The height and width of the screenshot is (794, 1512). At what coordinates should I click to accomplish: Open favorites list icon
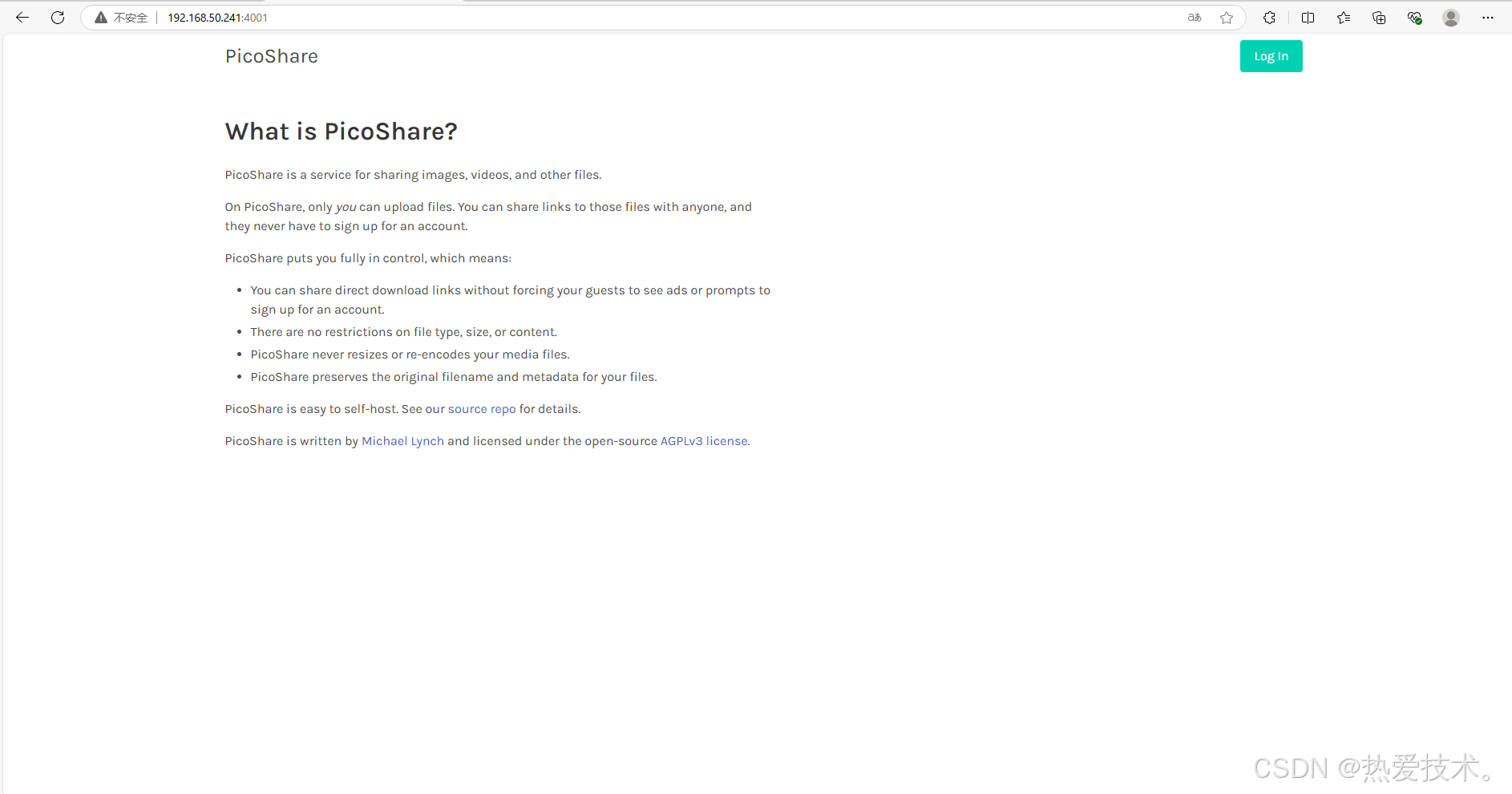[x=1344, y=18]
